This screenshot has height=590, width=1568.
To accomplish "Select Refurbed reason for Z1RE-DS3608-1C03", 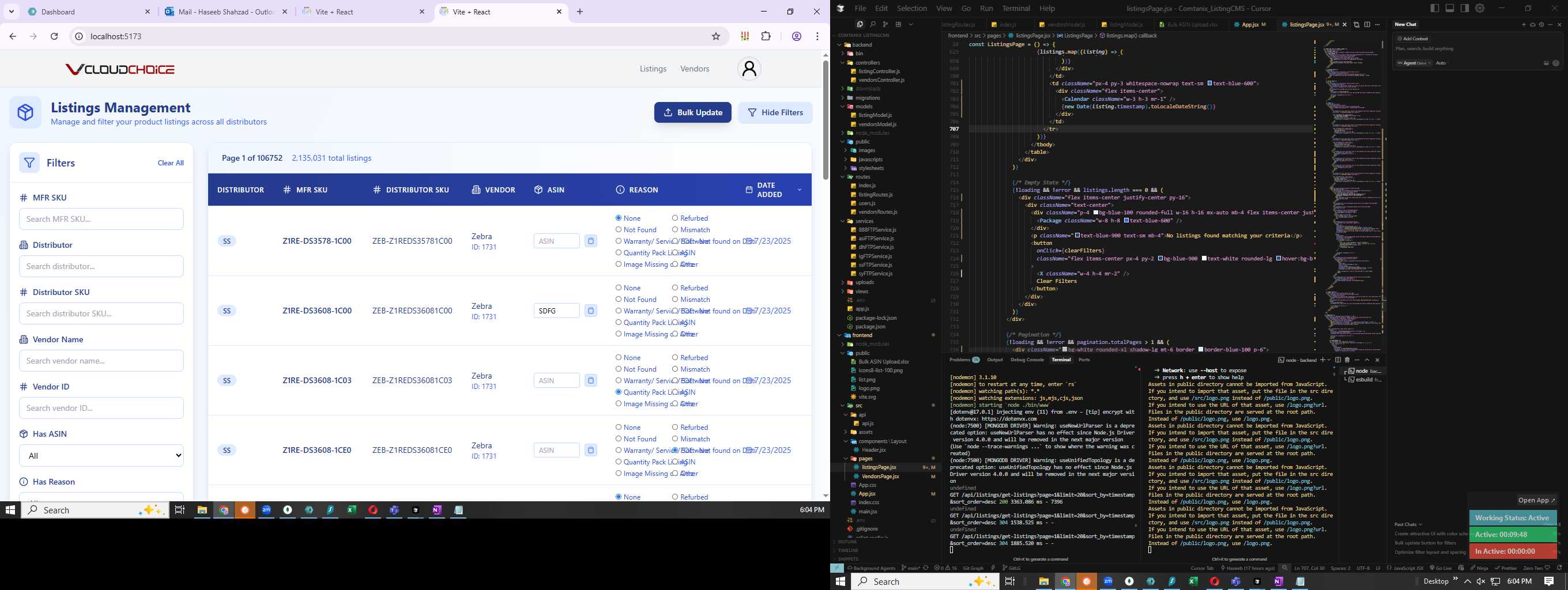I will (675, 358).
